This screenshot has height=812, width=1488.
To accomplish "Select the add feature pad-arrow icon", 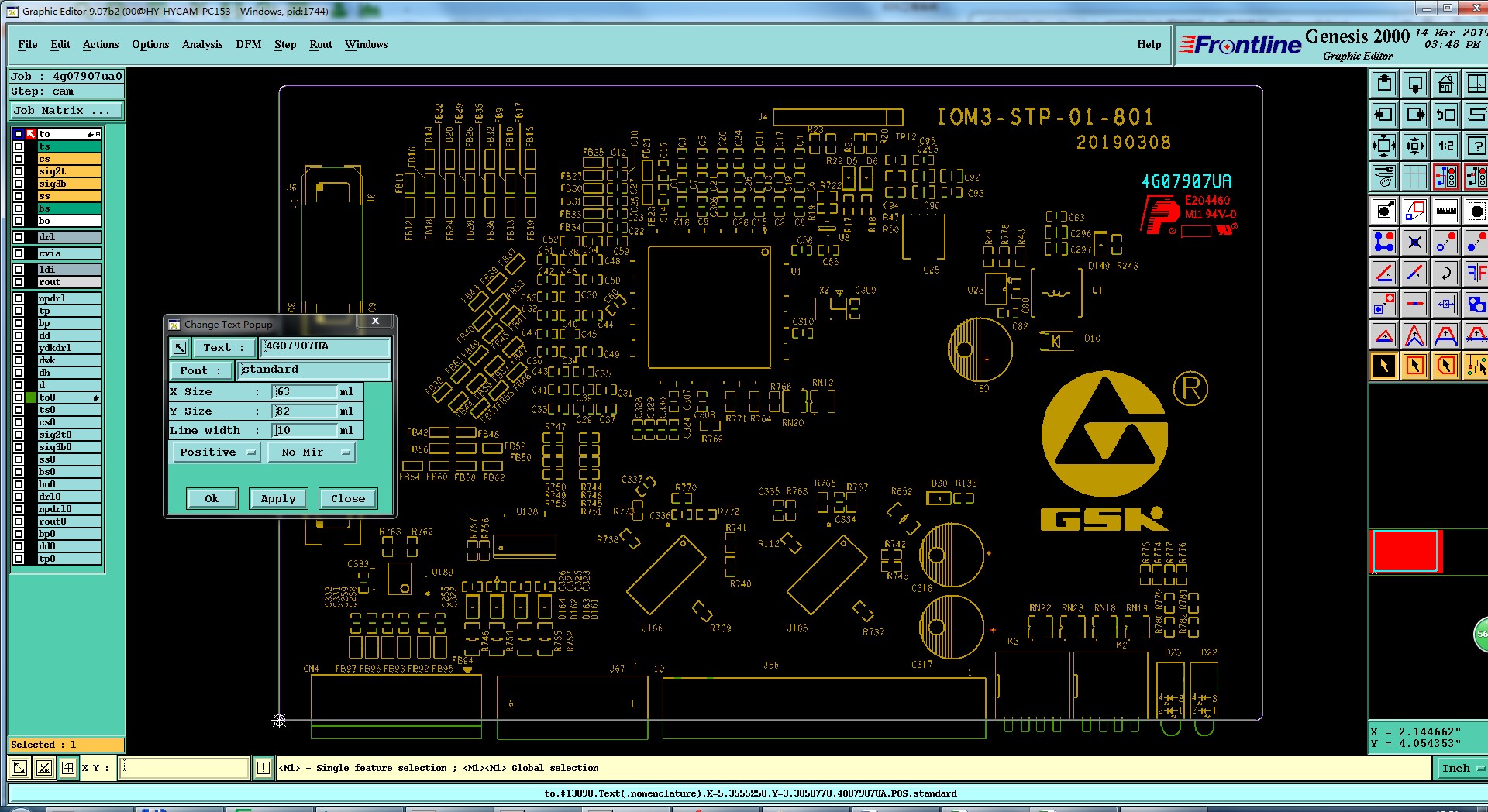I will (1384, 211).
